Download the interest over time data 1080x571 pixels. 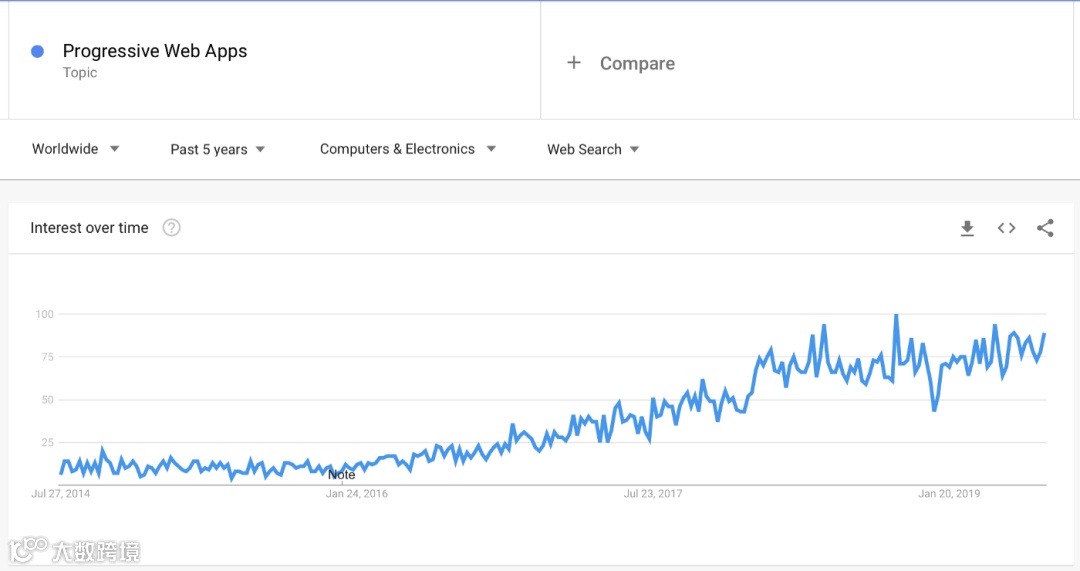click(967, 228)
